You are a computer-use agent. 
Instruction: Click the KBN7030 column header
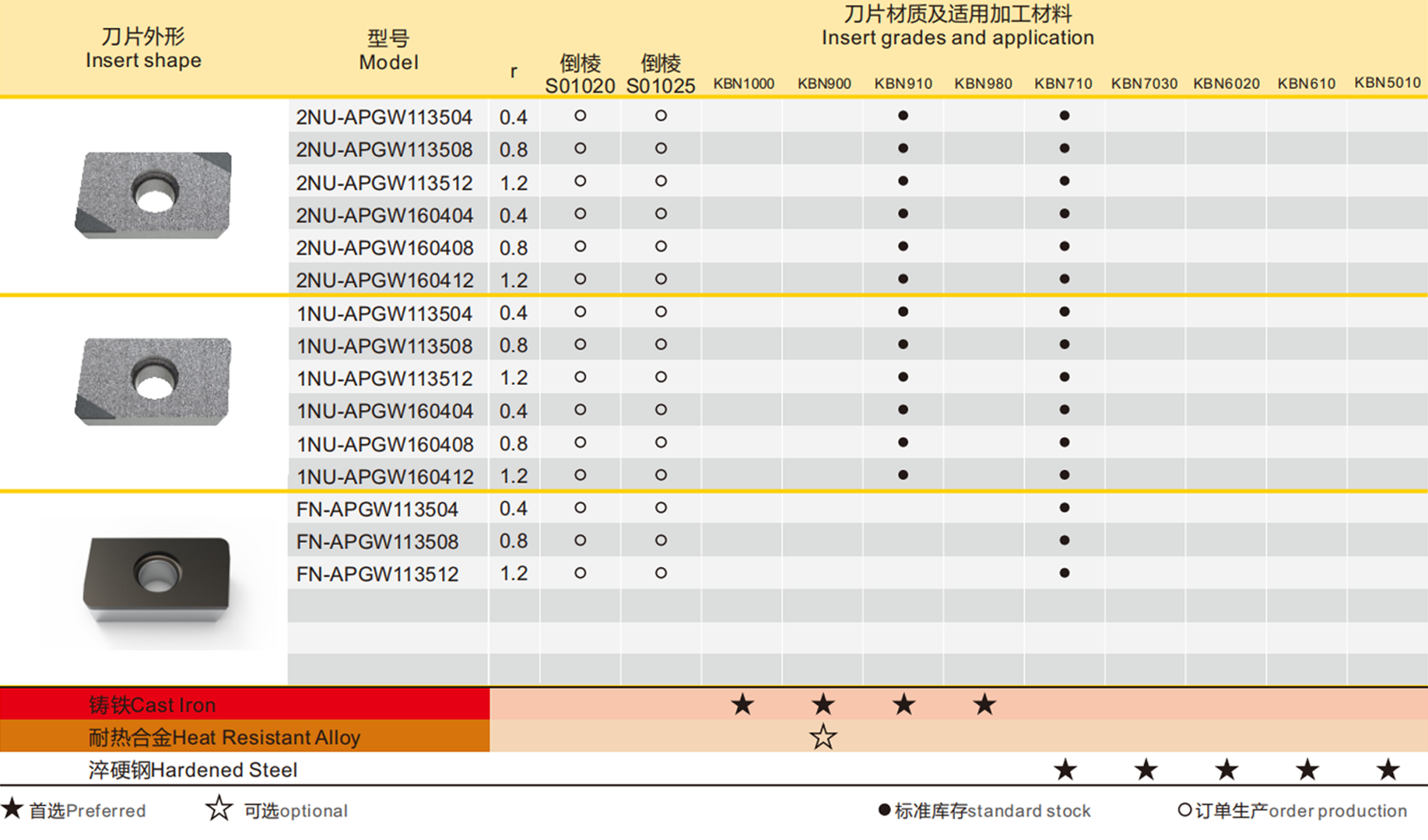pos(1143,83)
